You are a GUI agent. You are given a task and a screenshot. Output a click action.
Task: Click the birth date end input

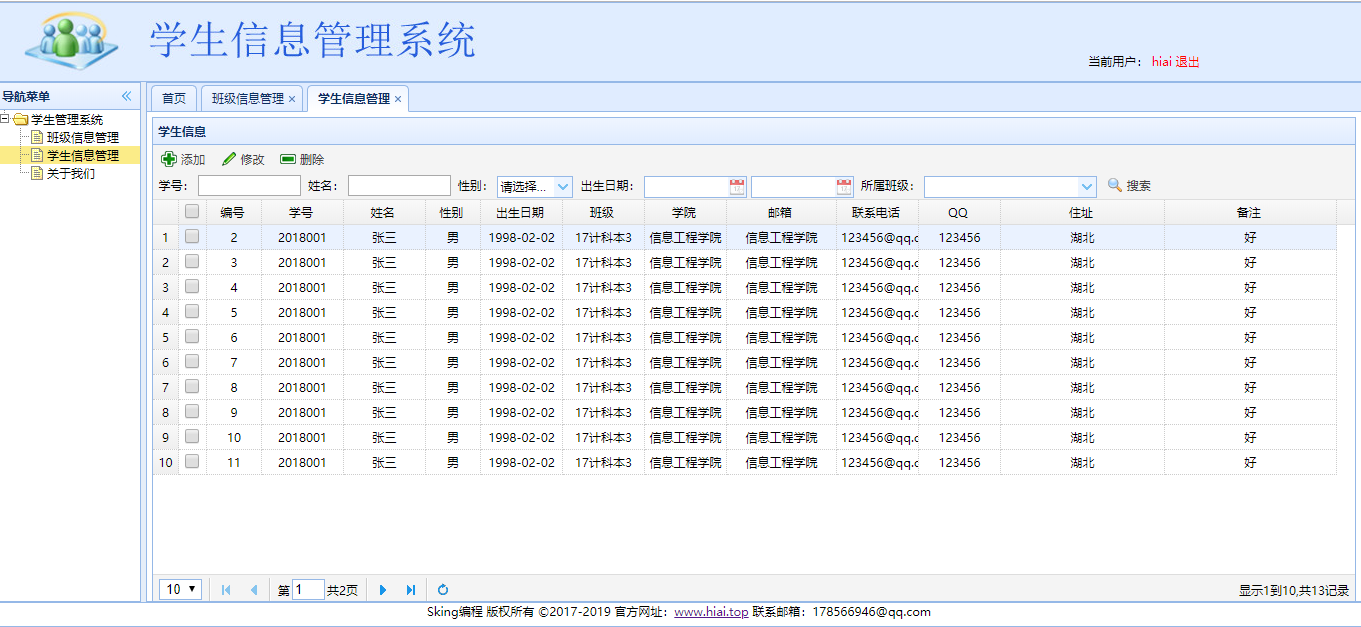[793, 186]
